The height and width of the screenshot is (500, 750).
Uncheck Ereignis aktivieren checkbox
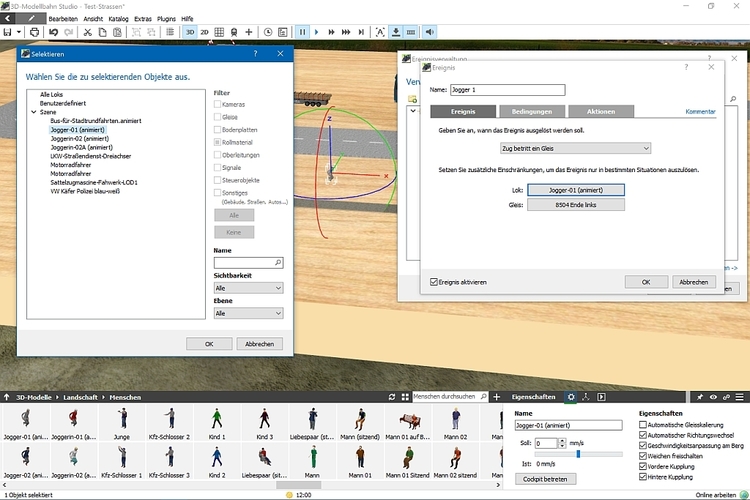click(x=433, y=282)
